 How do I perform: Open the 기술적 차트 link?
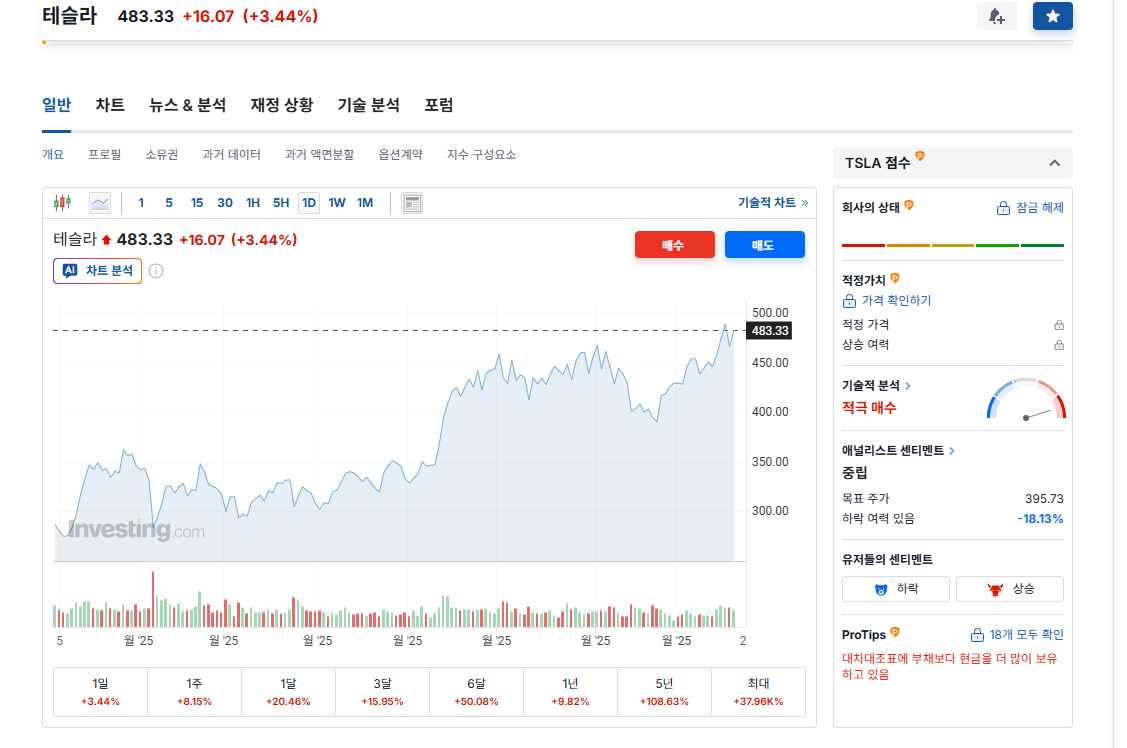click(x=773, y=203)
